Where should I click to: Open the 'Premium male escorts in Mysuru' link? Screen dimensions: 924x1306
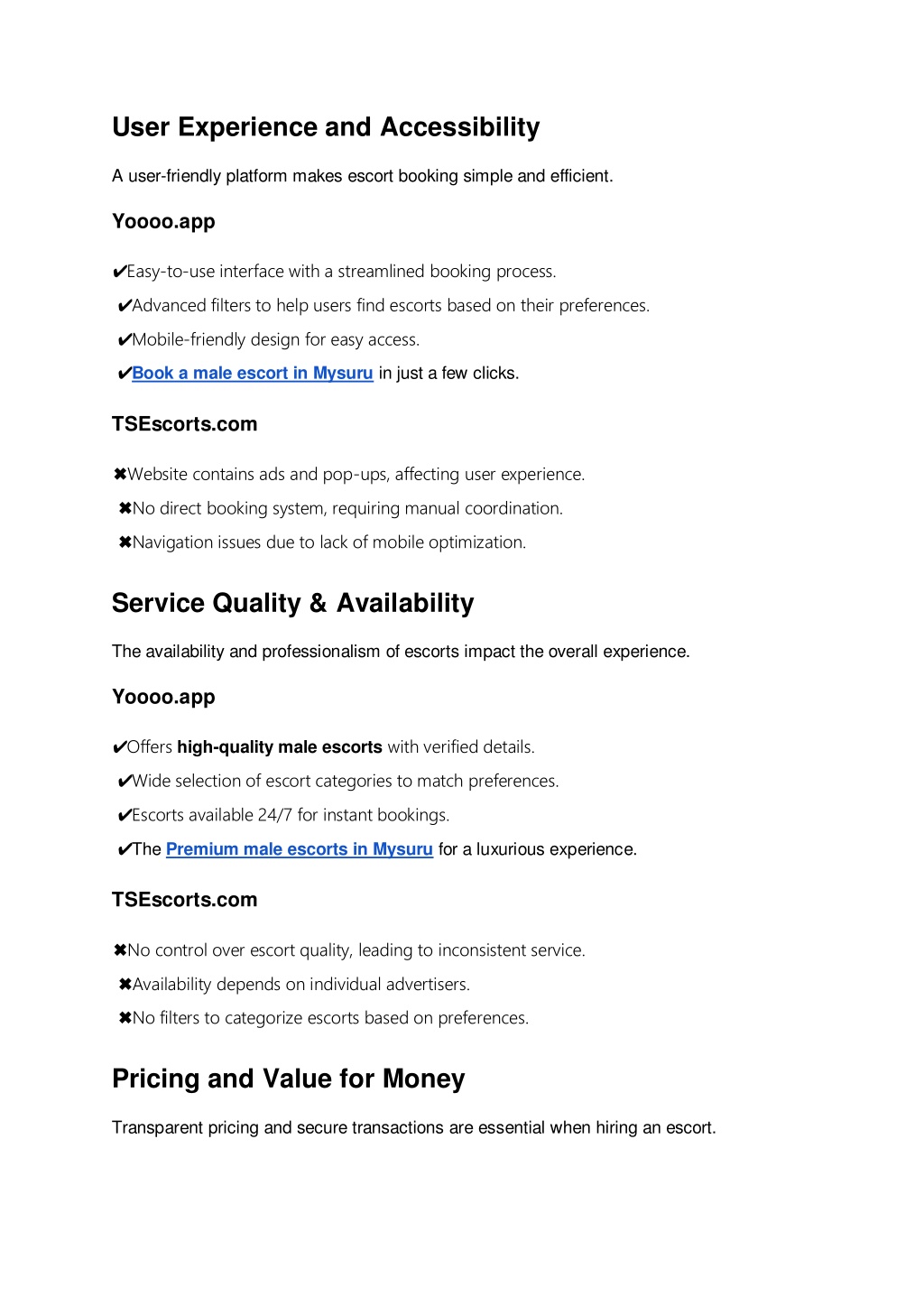coord(300,849)
